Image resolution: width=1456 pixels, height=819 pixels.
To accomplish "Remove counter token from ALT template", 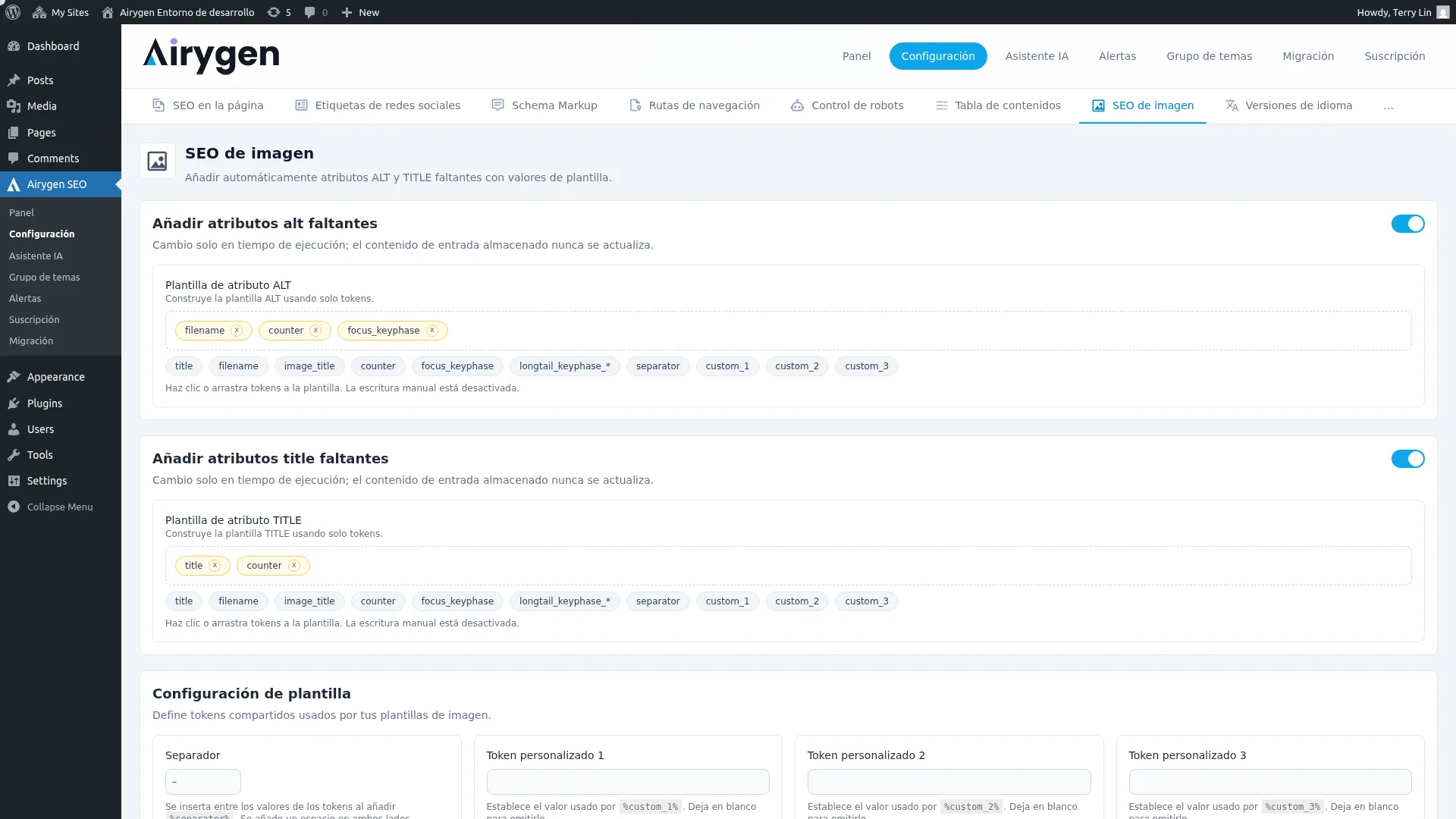I will coord(315,331).
